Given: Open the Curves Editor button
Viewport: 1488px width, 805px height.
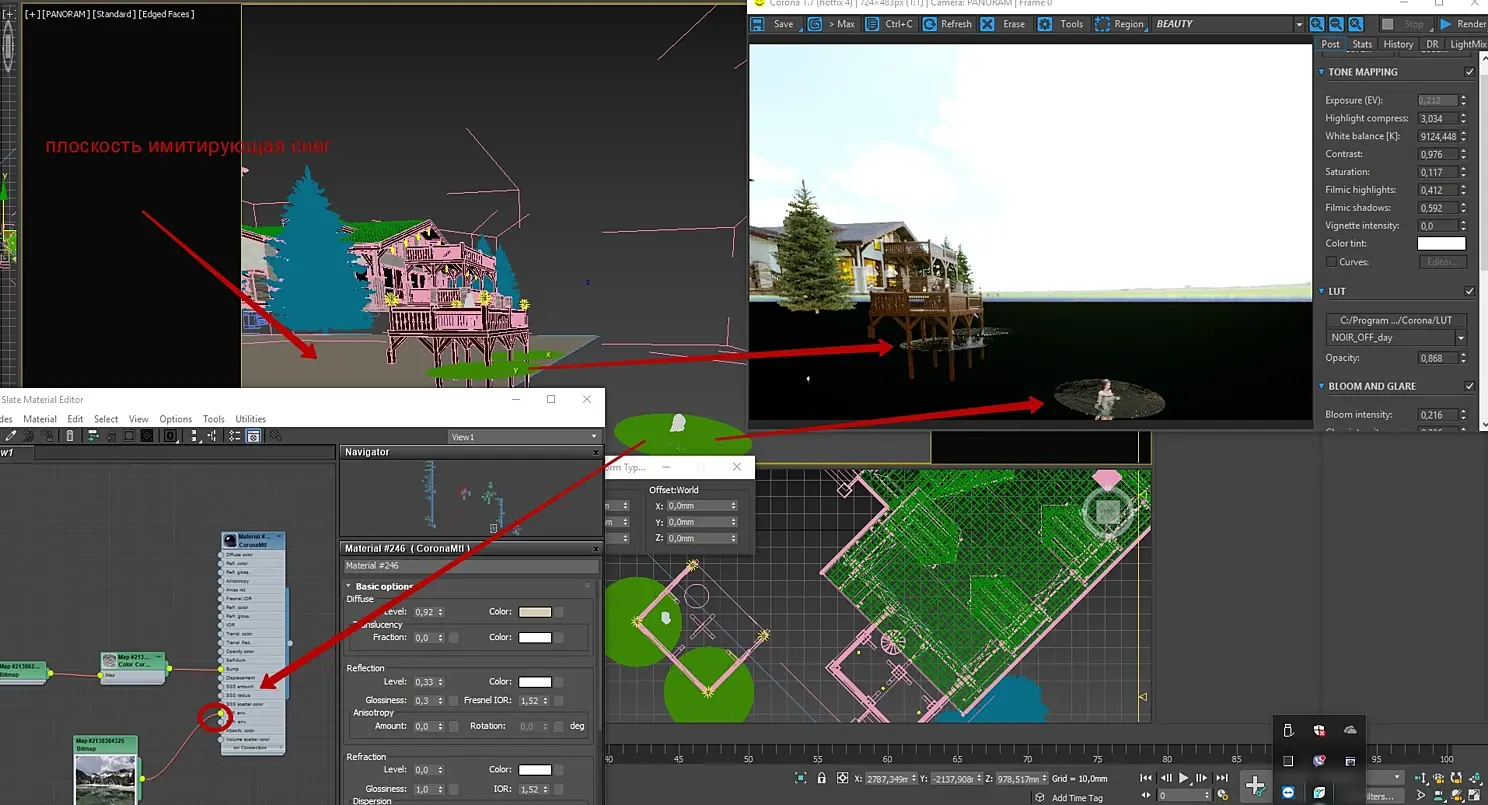Looking at the screenshot, I should [1442, 262].
